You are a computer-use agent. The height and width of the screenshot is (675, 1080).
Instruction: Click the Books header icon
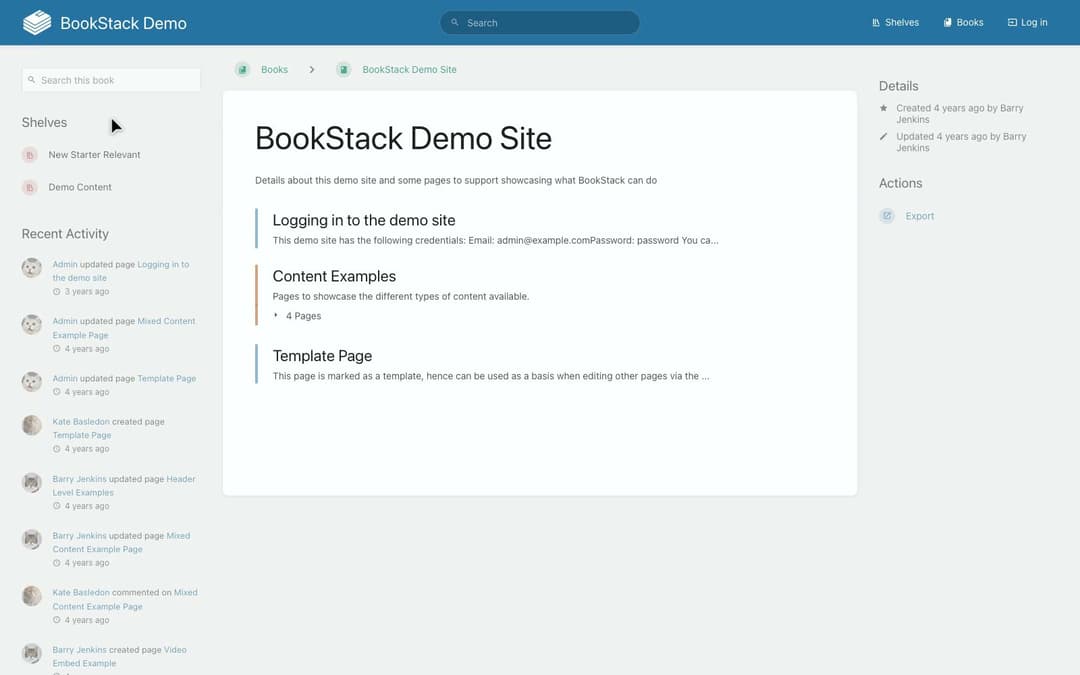(948, 23)
